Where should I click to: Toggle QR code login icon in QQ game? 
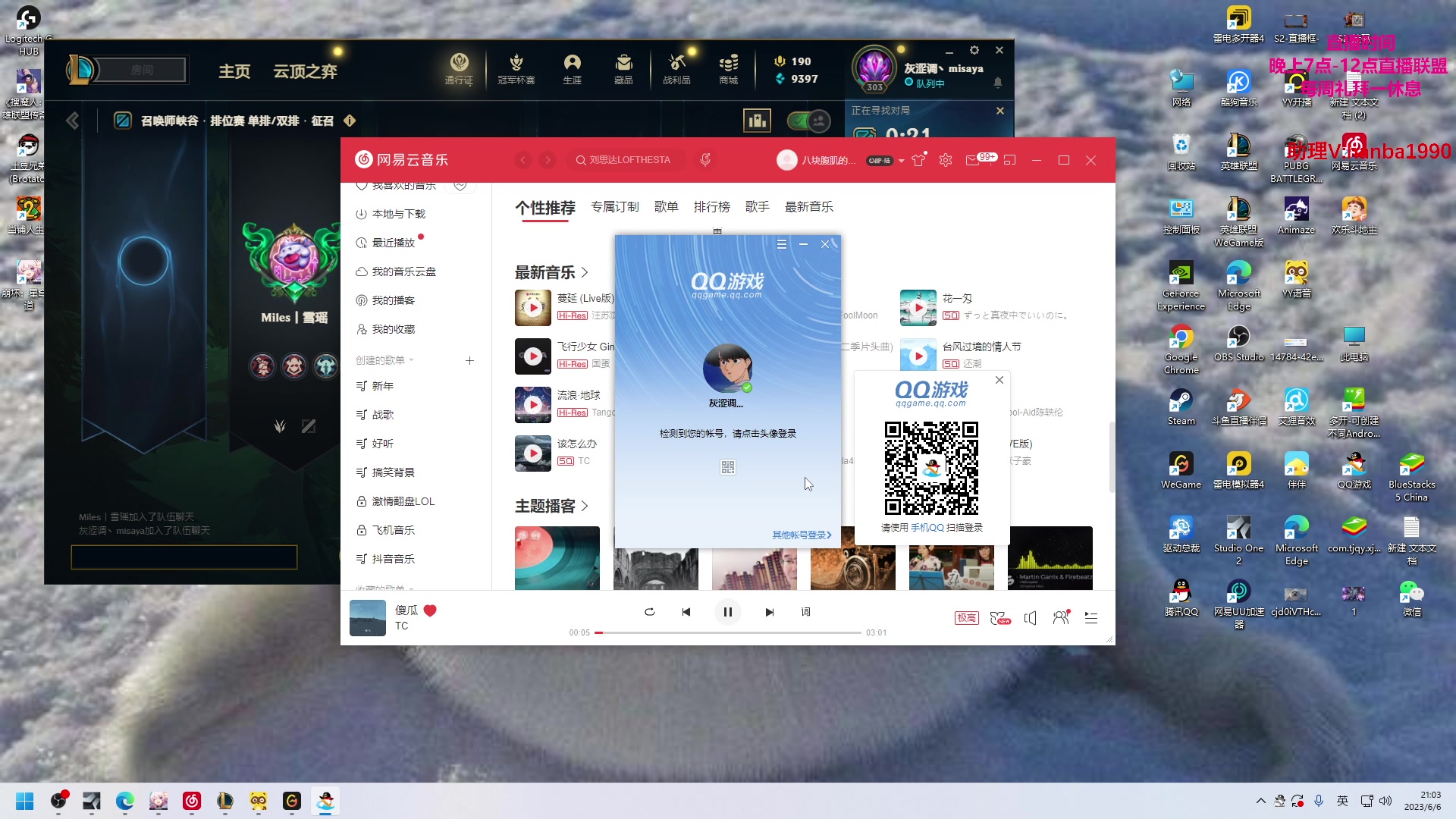[727, 467]
